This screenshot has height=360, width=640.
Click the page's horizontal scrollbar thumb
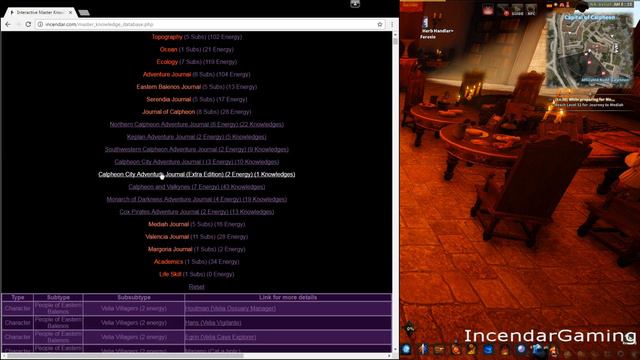pyautogui.click(x=126, y=356)
